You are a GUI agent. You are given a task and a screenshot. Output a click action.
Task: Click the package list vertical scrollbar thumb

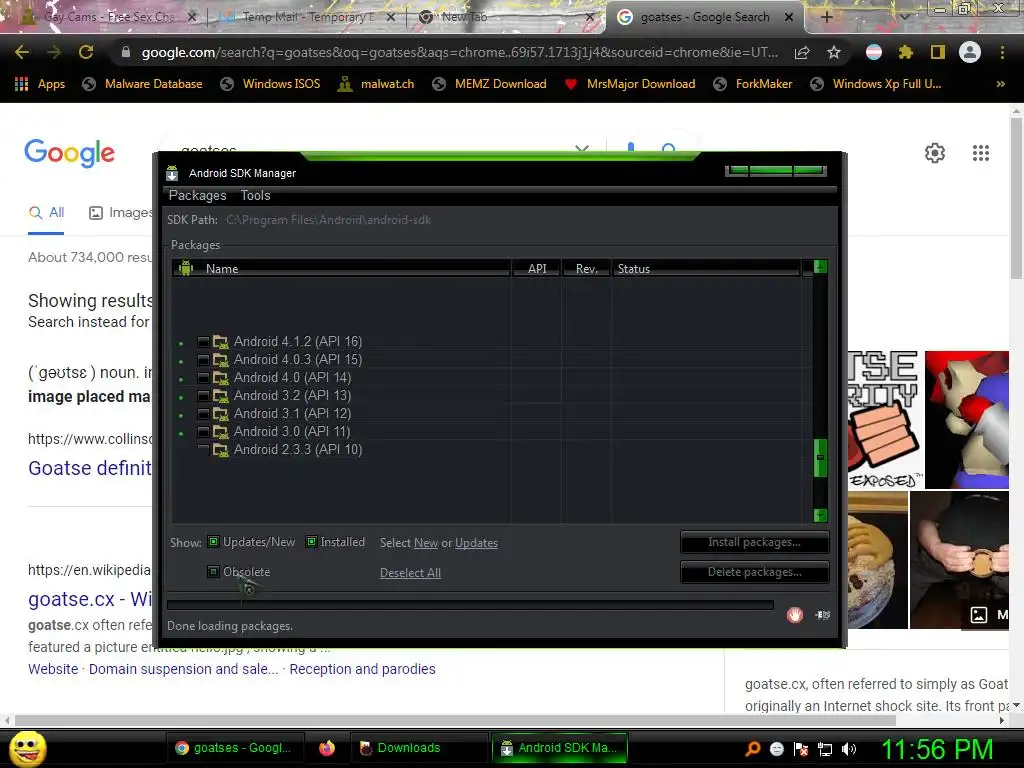821,458
